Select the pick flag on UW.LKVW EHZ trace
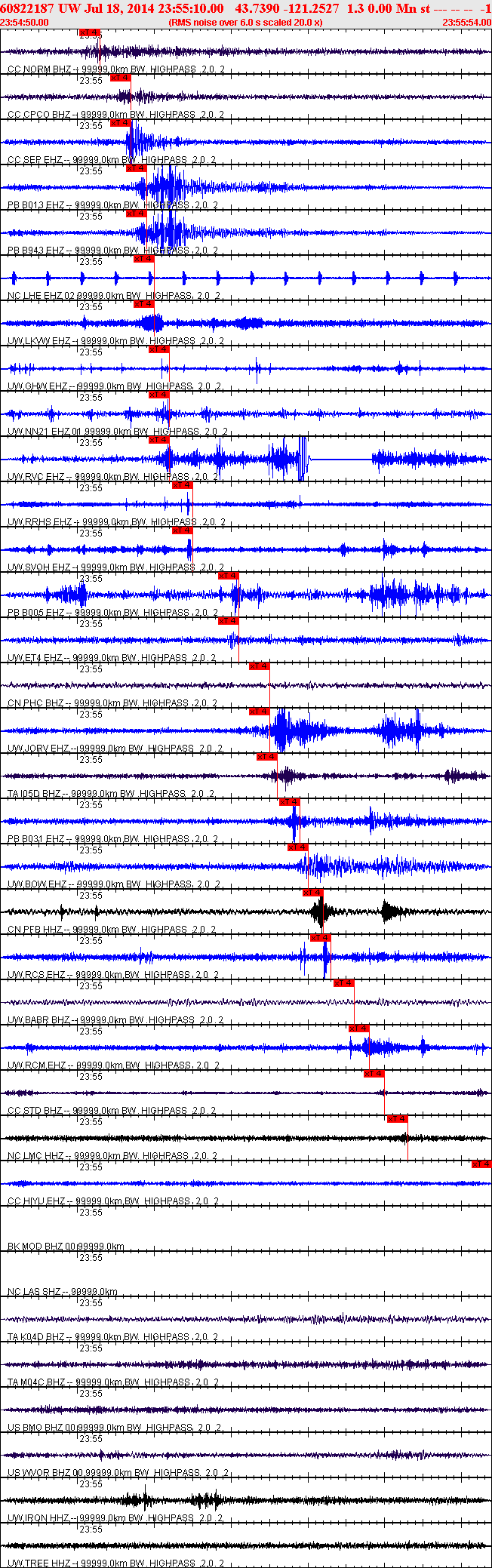This screenshot has height=1568, width=492. 143,304
